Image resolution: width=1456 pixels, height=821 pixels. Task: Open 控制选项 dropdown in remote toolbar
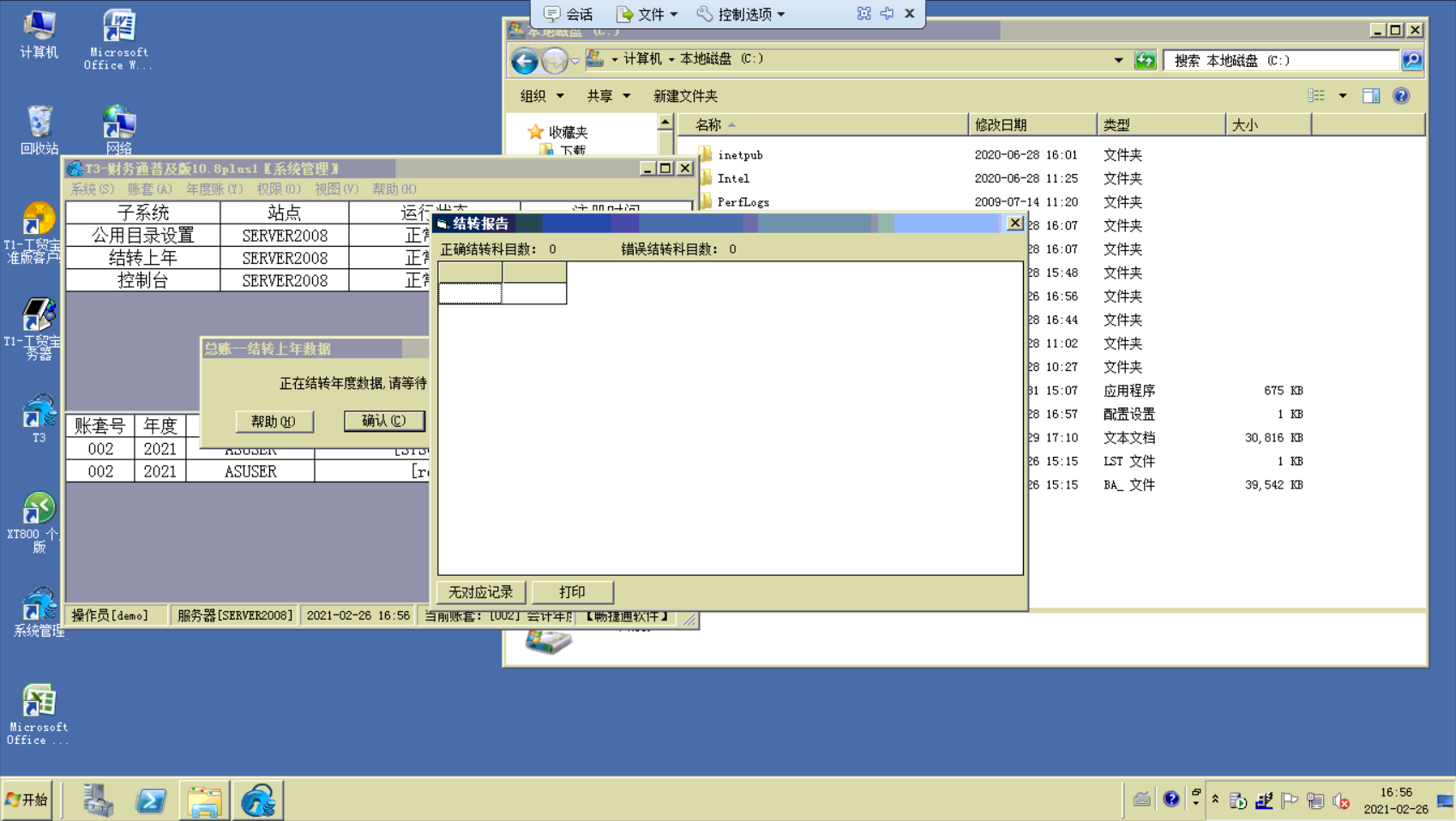pyautogui.click(x=741, y=14)
